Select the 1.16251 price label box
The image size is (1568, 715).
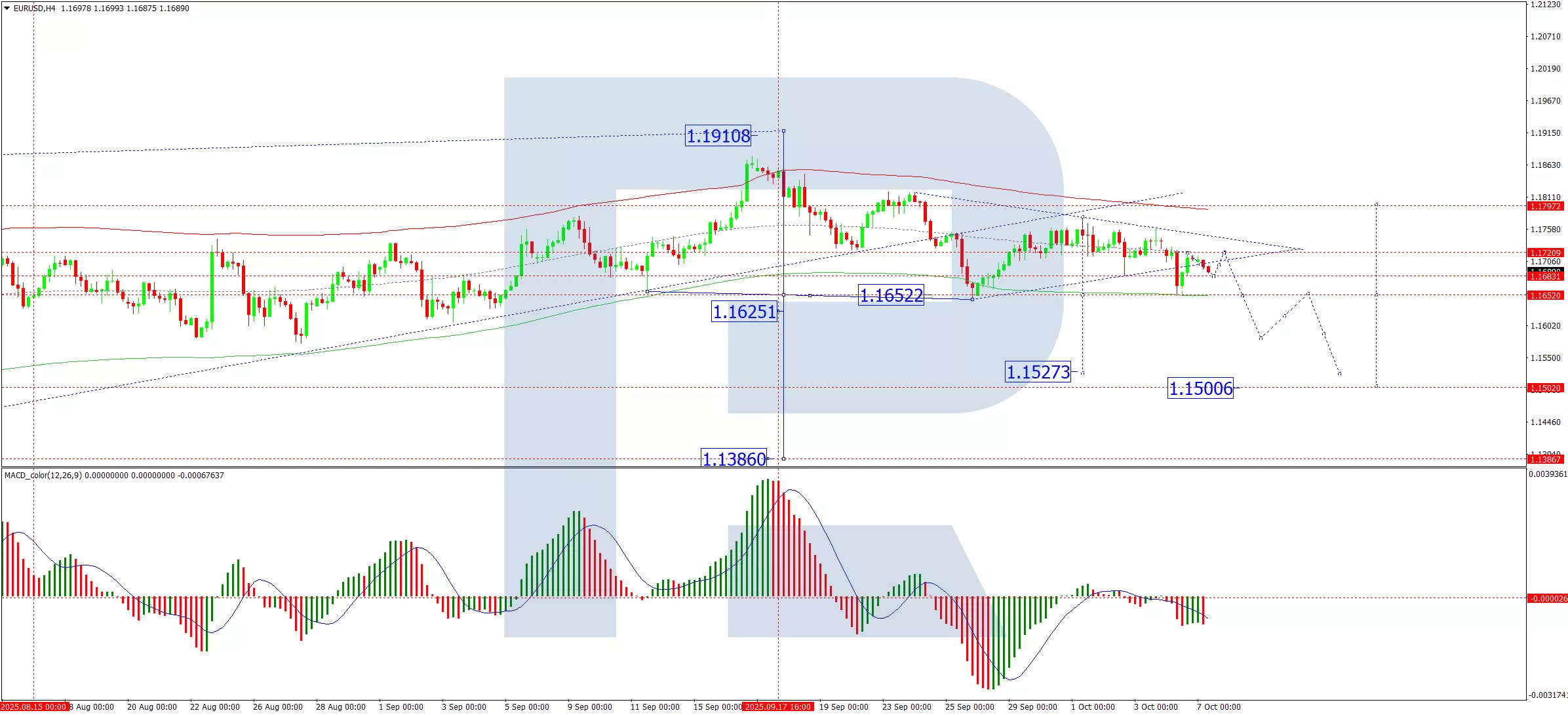744,312
